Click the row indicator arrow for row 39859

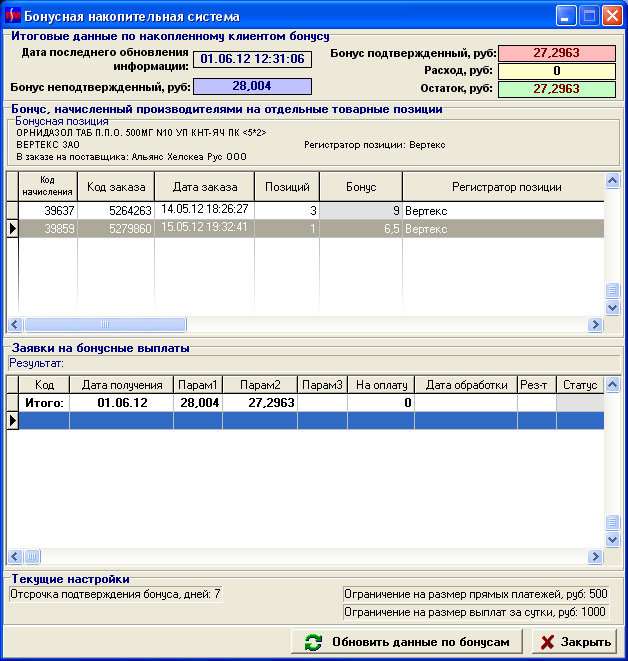(x=12, y=228)
